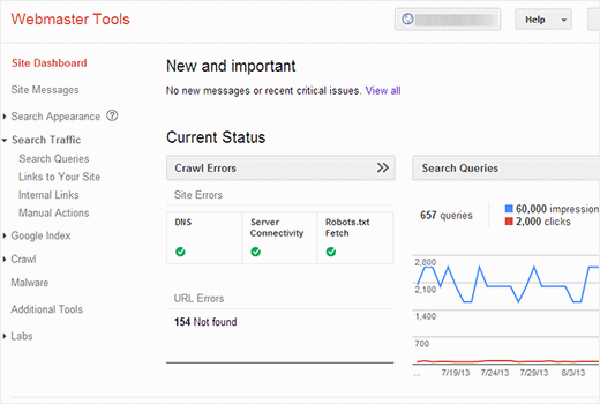Click the View all messages link
The width and height of the screenshot is (600, 404).
pos(383,90)
